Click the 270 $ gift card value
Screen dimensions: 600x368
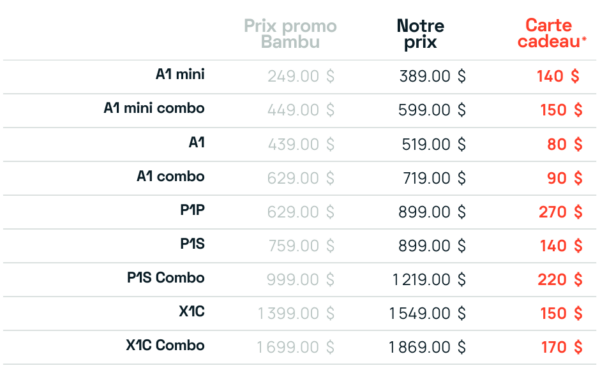561,212
